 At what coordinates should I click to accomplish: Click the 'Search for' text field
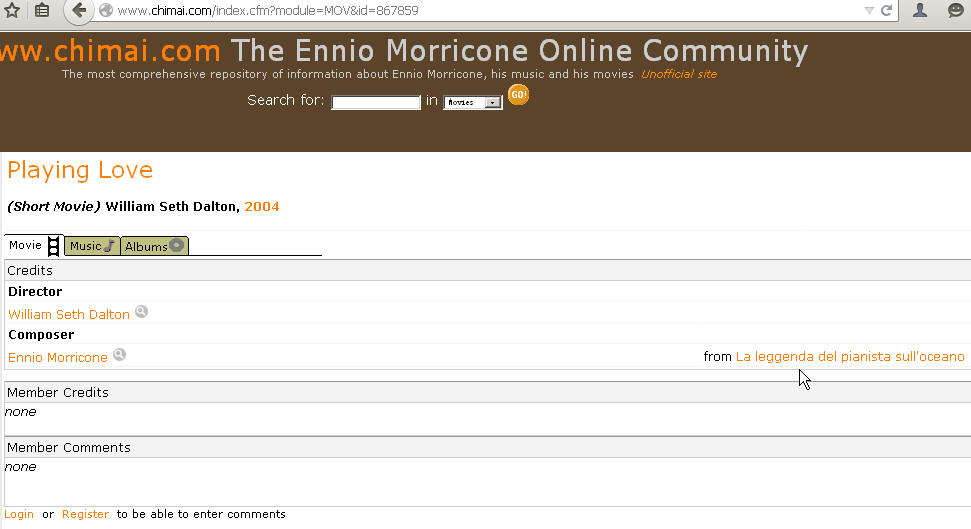click(376, 102)
